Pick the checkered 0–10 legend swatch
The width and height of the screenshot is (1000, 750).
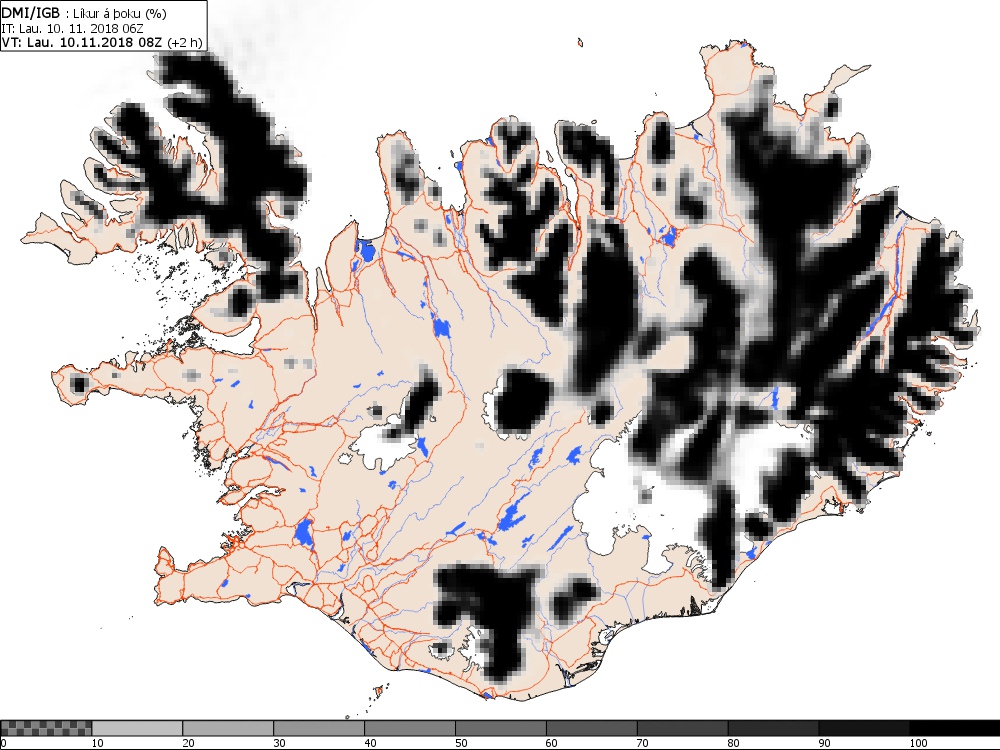pyautogui.click(x=46, y=728)
